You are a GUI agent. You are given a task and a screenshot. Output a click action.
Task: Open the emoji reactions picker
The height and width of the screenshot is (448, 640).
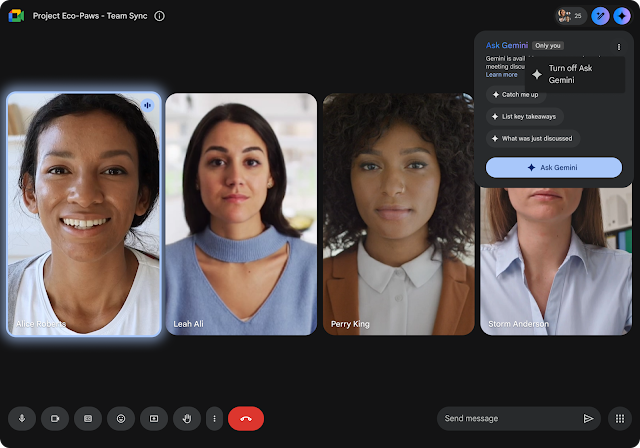pos(121,418)
